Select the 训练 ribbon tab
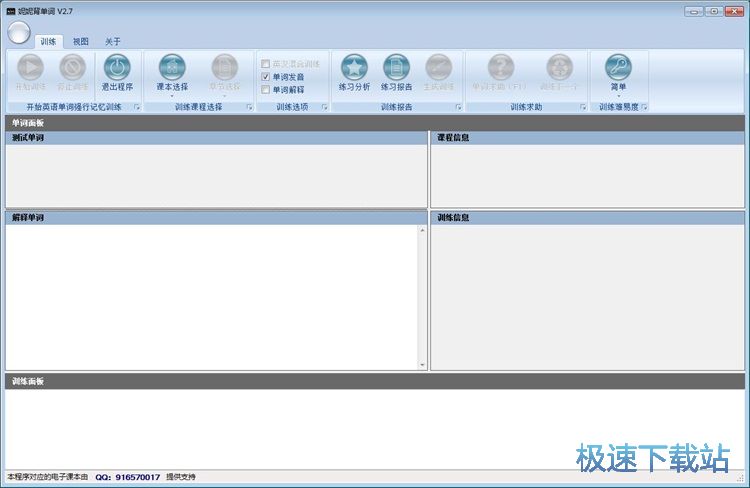750x488 pixels. [48, 42]
